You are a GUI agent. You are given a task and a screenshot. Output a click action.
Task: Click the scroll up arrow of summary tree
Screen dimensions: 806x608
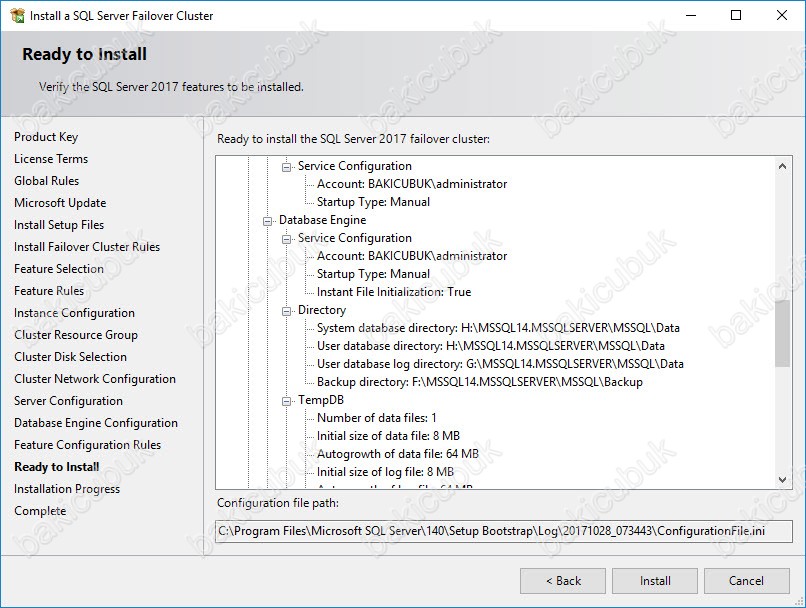click(x=782, y=166)
